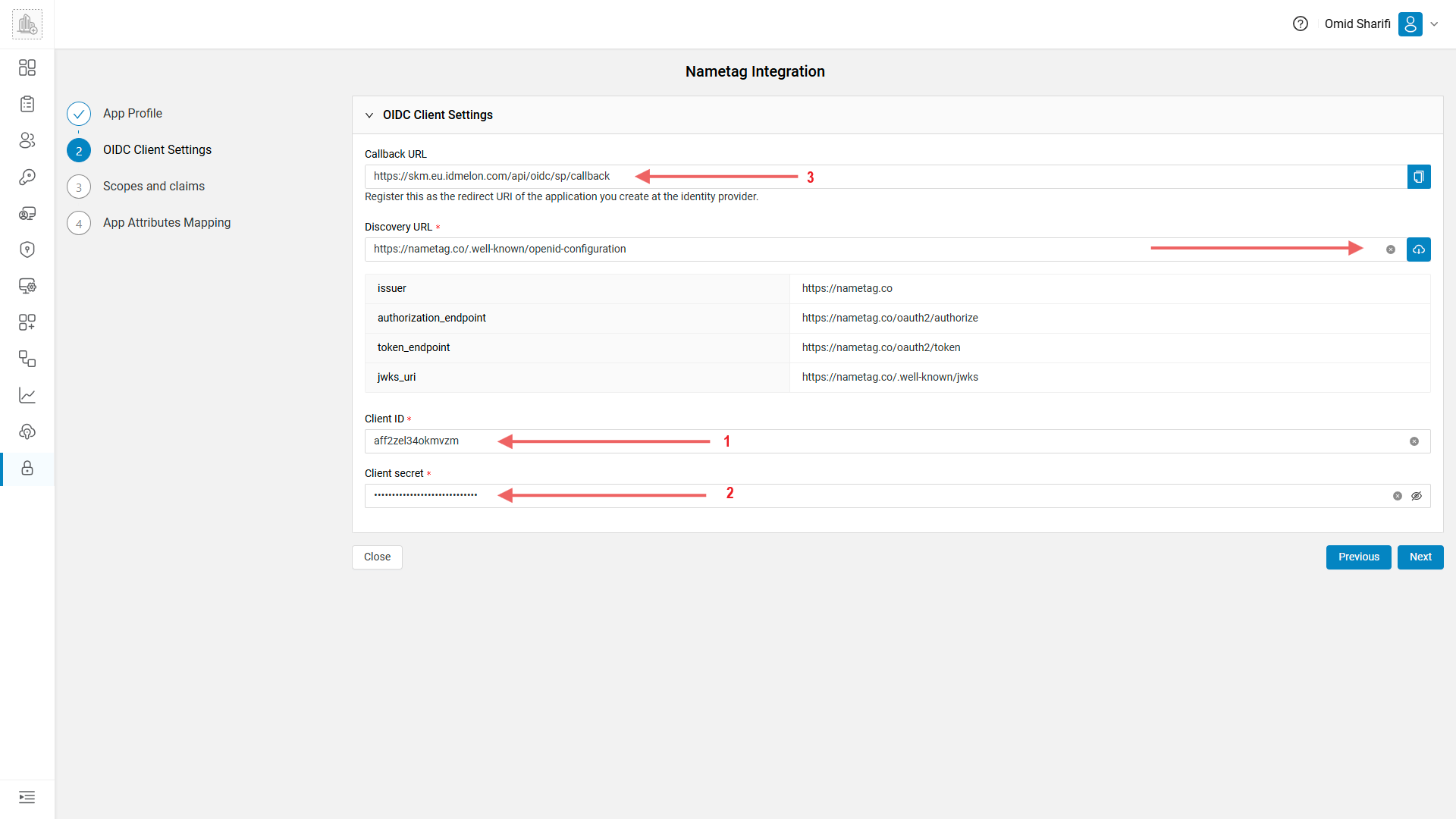Image resolution: width=1456 pixels, height=819 pixels.
Task: Click into the Client ID input field
Action: point(898,441)
